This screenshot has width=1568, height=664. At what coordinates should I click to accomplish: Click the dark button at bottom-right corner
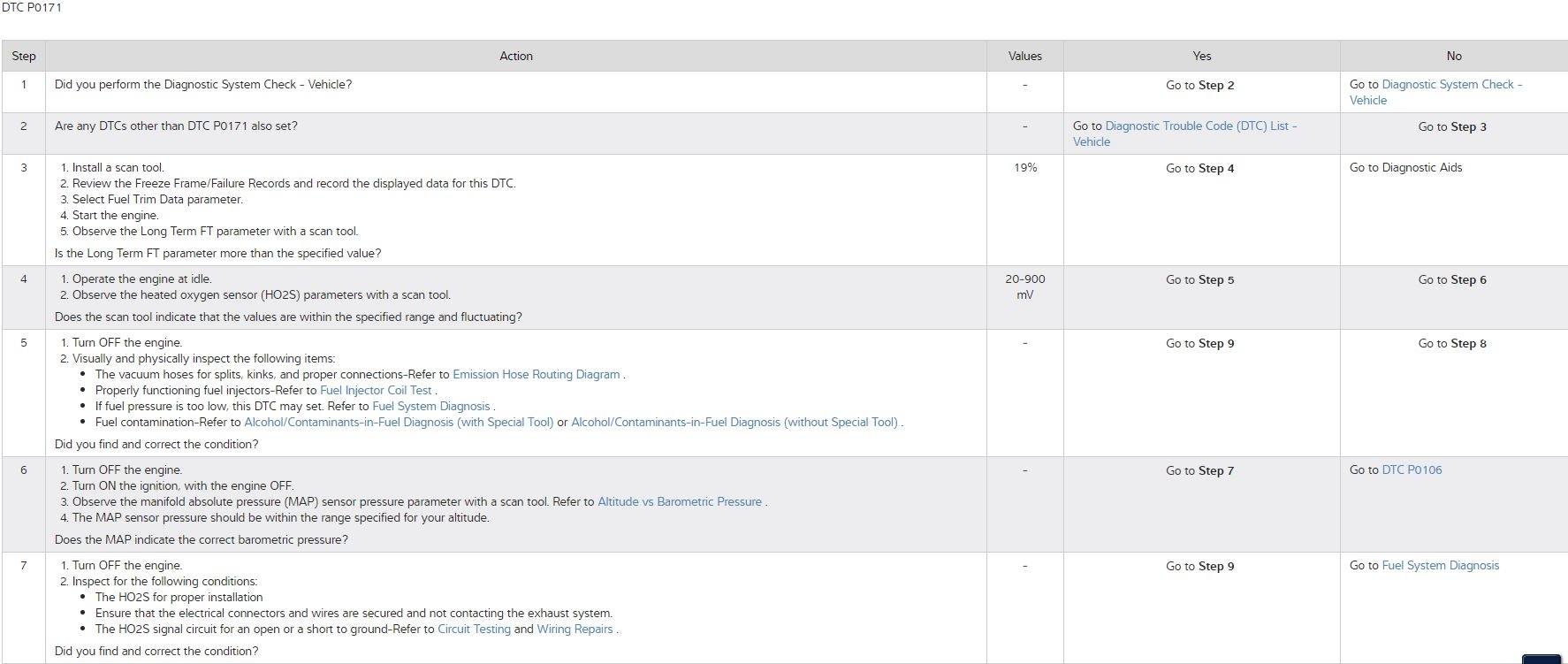point(1541,660)
